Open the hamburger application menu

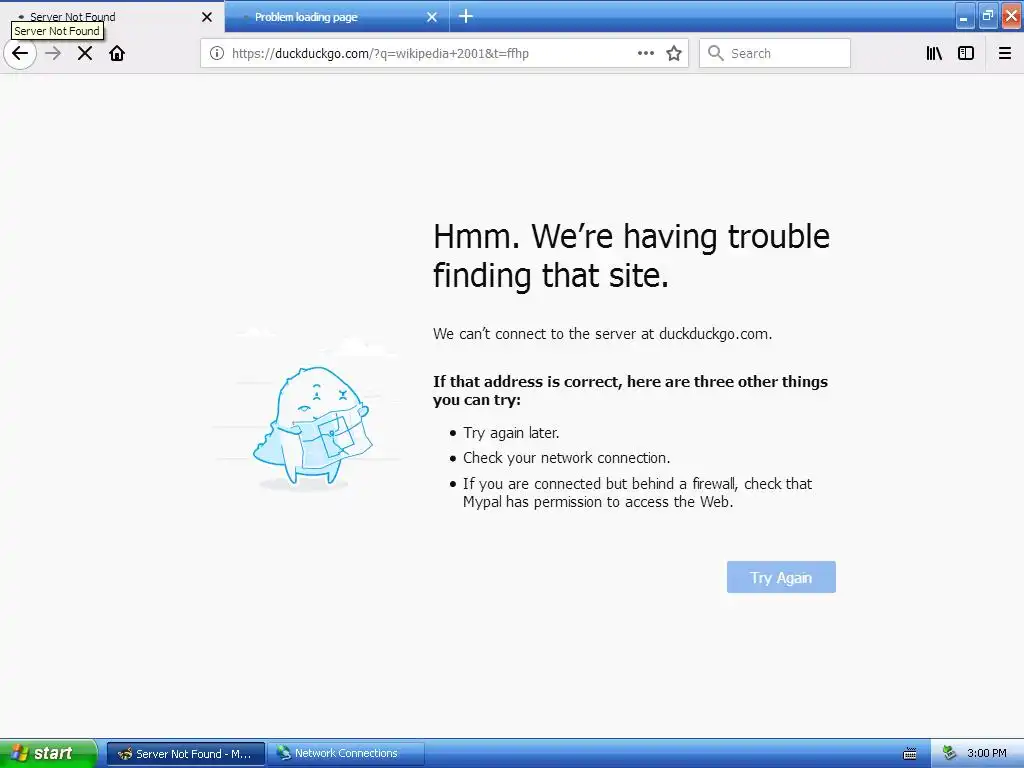pos(1005,53)
